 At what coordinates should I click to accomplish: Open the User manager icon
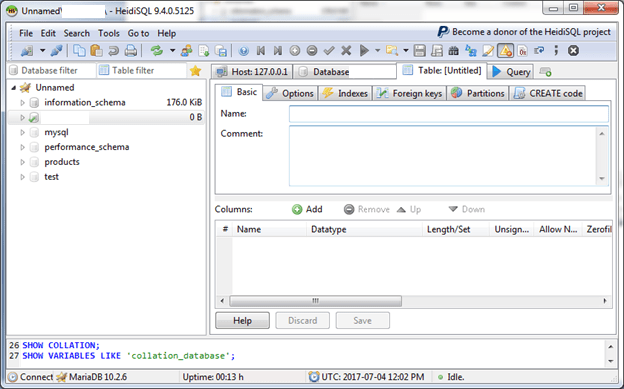[186, 51]
